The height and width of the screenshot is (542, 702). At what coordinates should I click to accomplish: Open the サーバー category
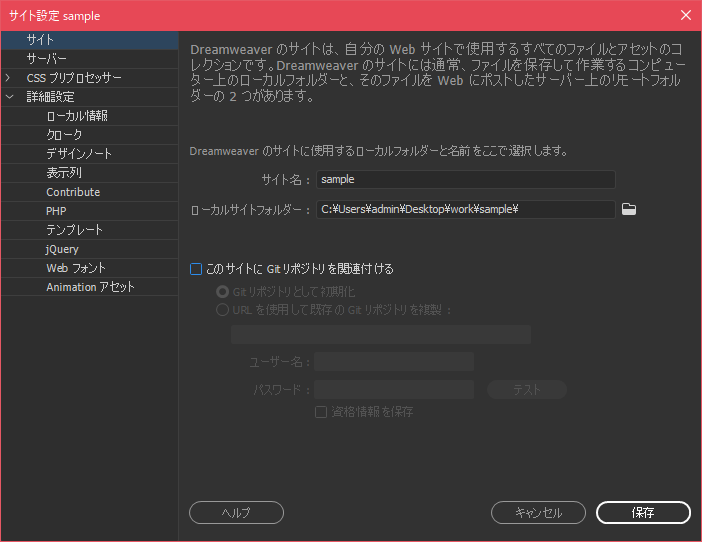coord(90,59)
